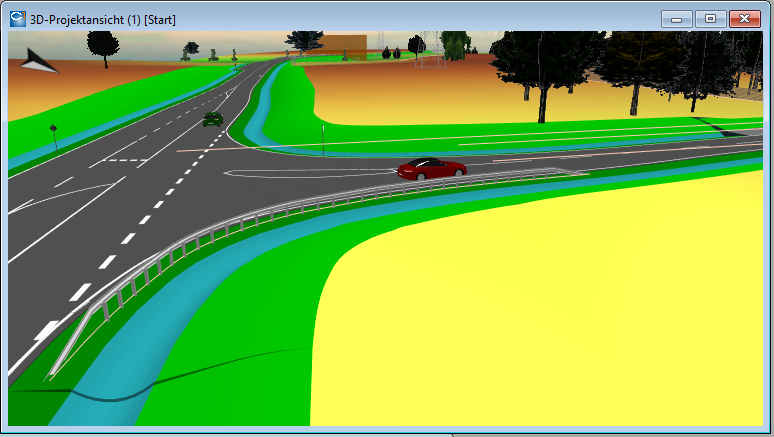Click the diamond traffic sign at left roadside

53,130
